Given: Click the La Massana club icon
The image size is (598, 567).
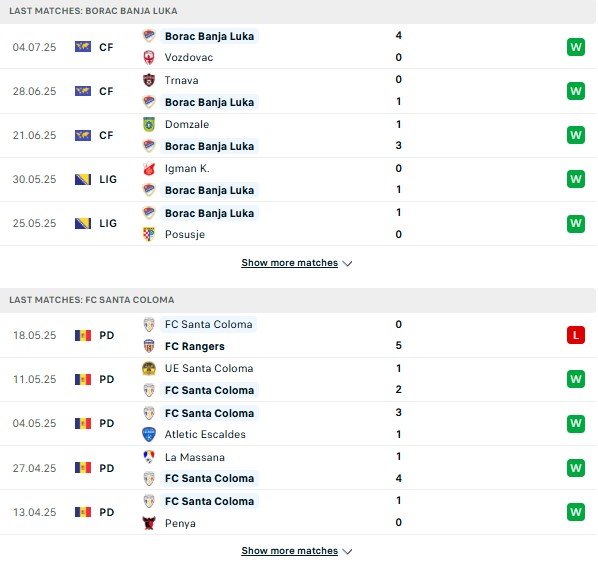Looking at the screenshot, I should tap(149, 456).
